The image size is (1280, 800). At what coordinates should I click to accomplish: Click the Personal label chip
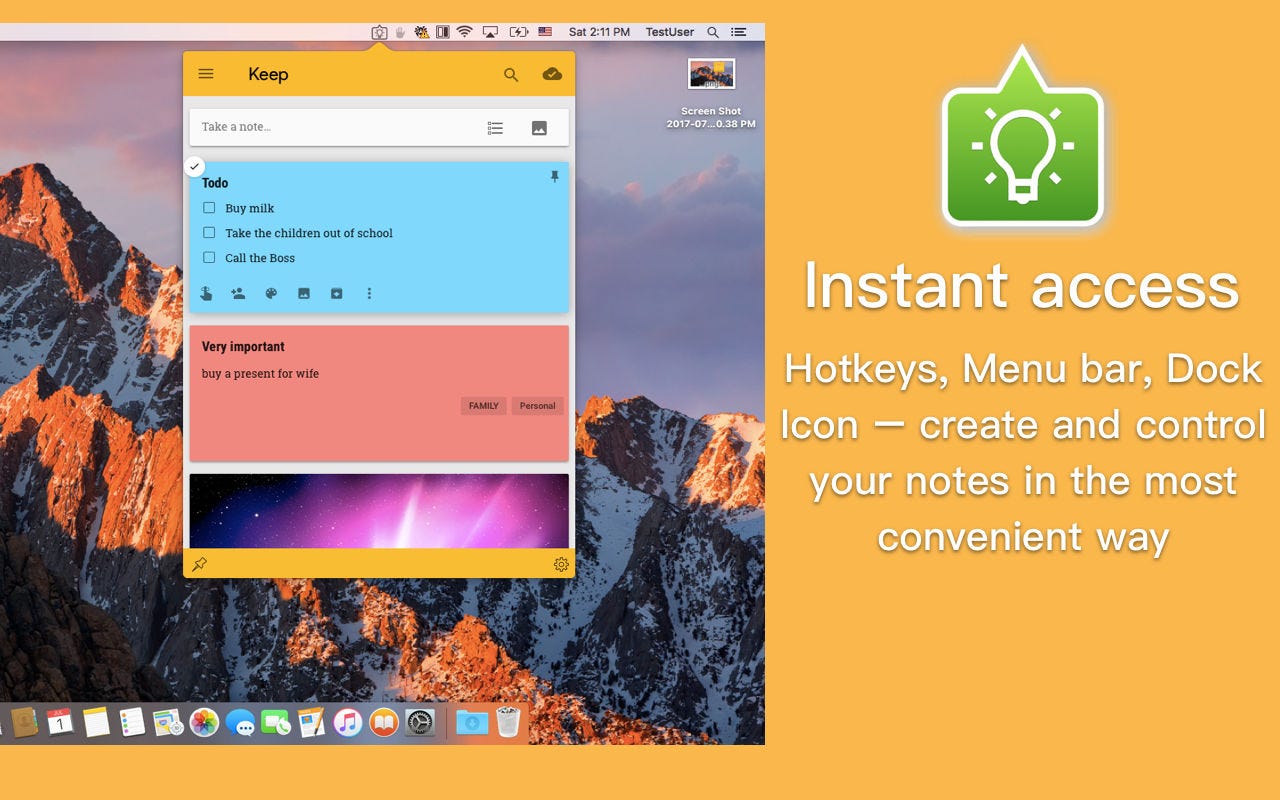point(538,406)
